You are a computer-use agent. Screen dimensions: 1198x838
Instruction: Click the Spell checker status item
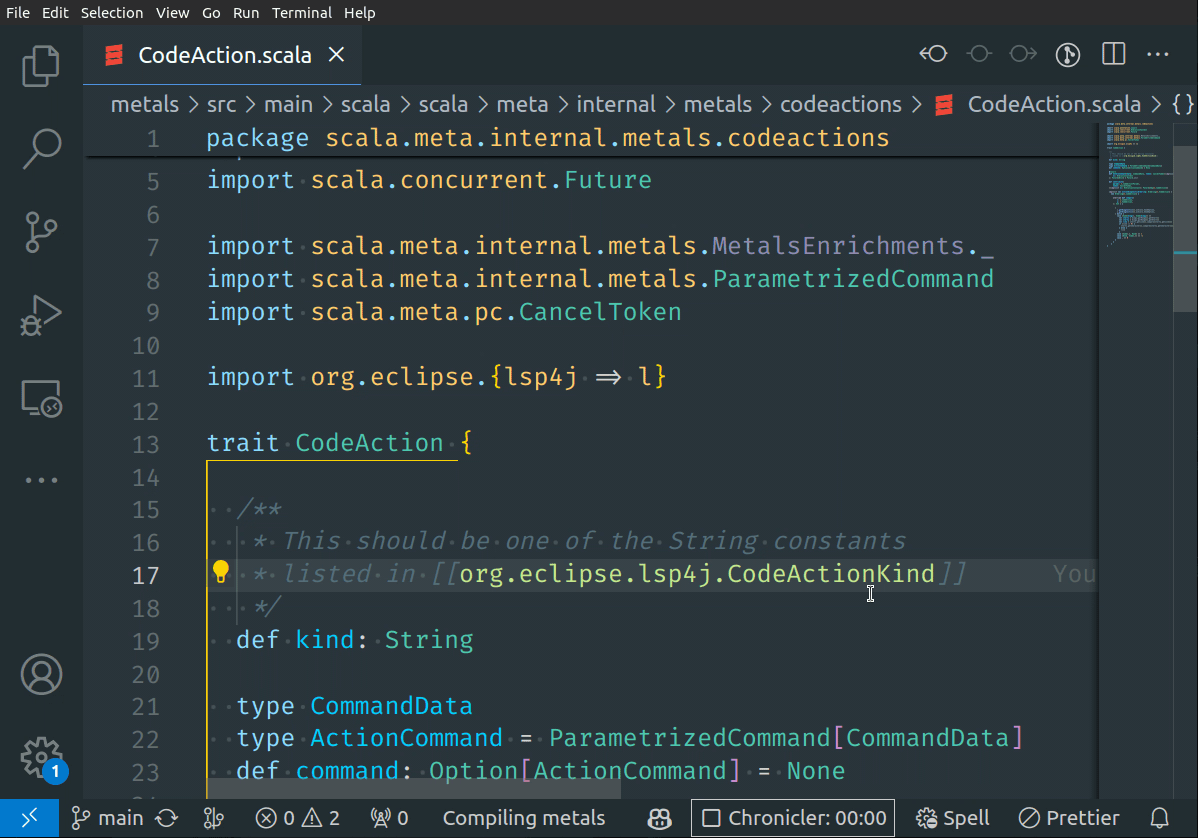953,818
